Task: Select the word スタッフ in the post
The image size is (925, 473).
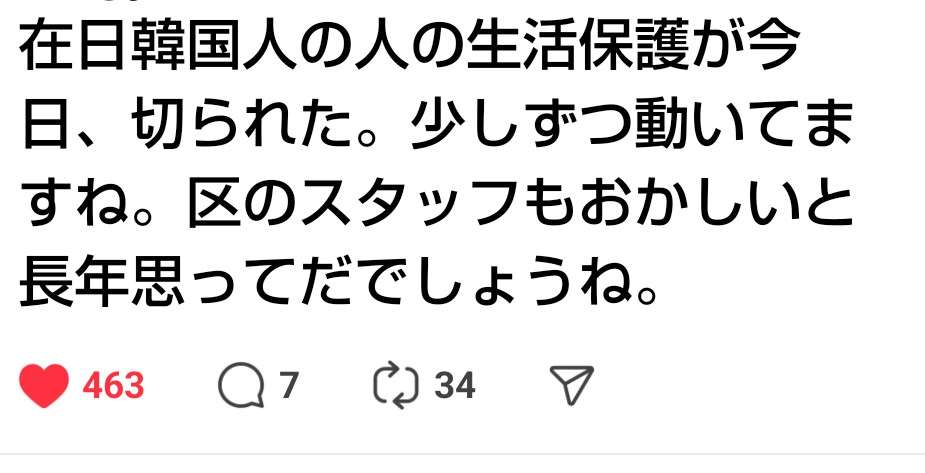Action: (x=413, y=206)
